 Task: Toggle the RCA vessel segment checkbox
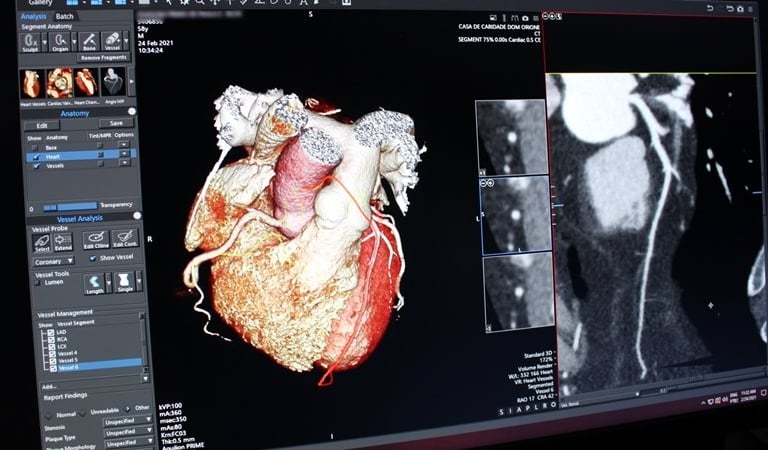point(51,340)
